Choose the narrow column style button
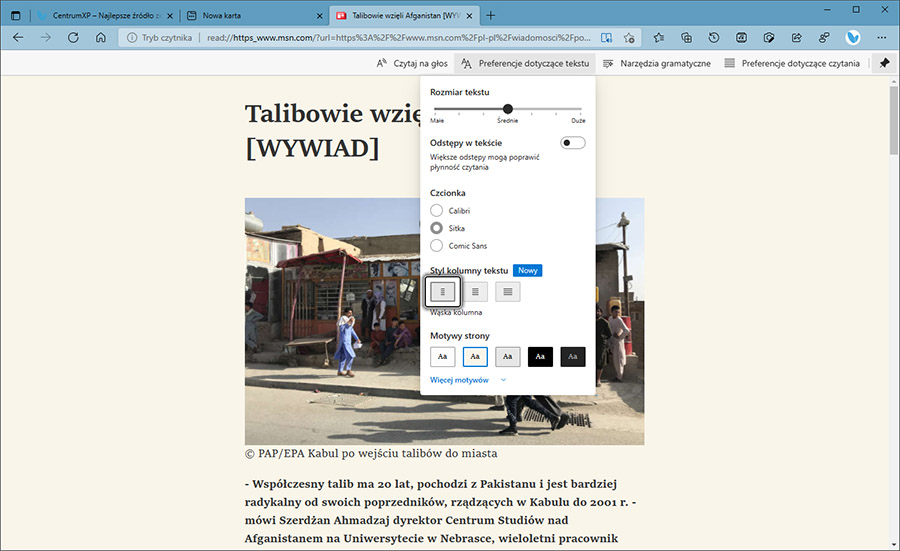The height and width of the screenshot is (551, 900). (x=443, y=292)
